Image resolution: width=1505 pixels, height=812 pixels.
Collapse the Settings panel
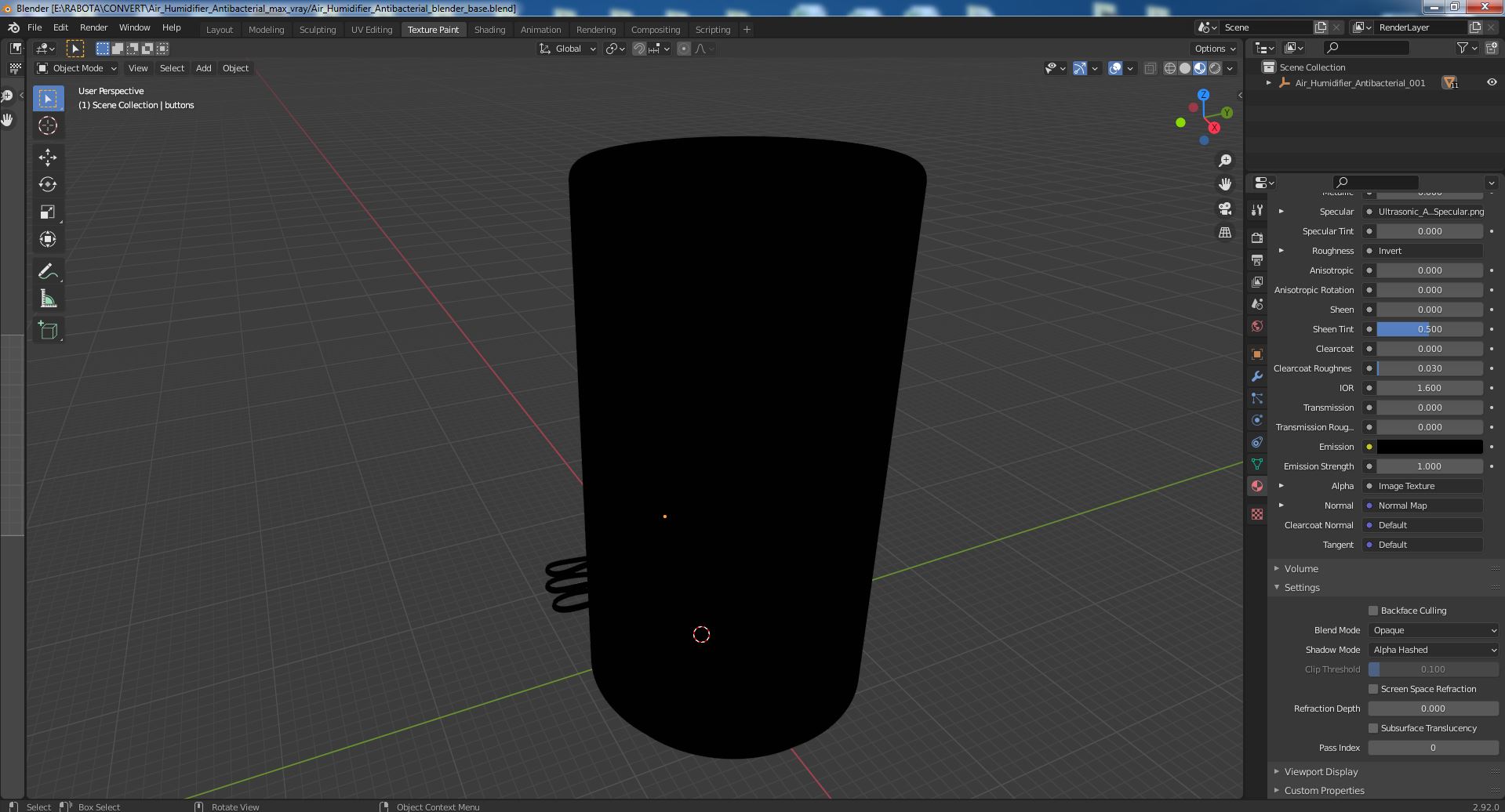point(1302,587)
